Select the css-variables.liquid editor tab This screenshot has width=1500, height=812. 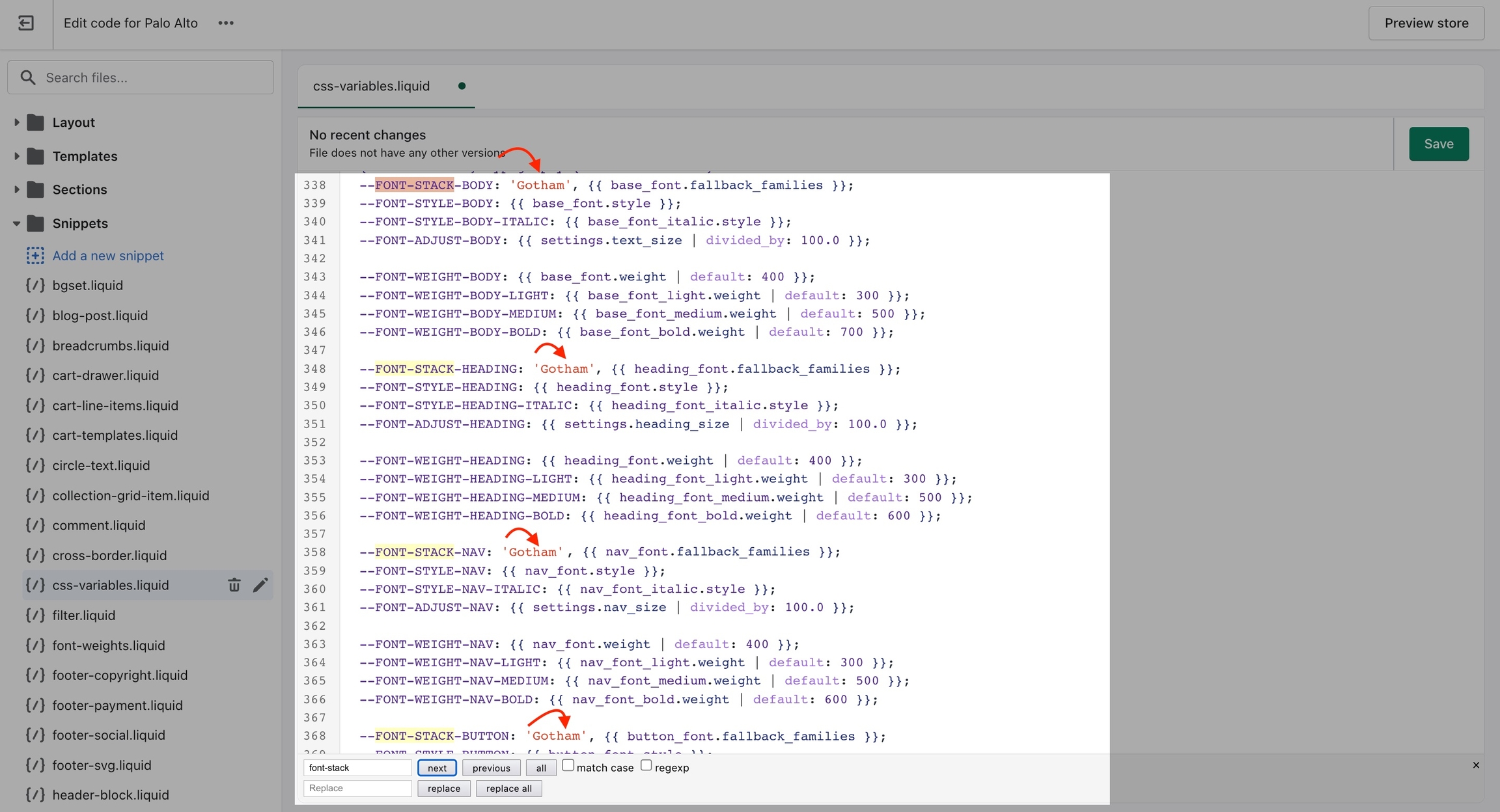click(x=372, y=86)
